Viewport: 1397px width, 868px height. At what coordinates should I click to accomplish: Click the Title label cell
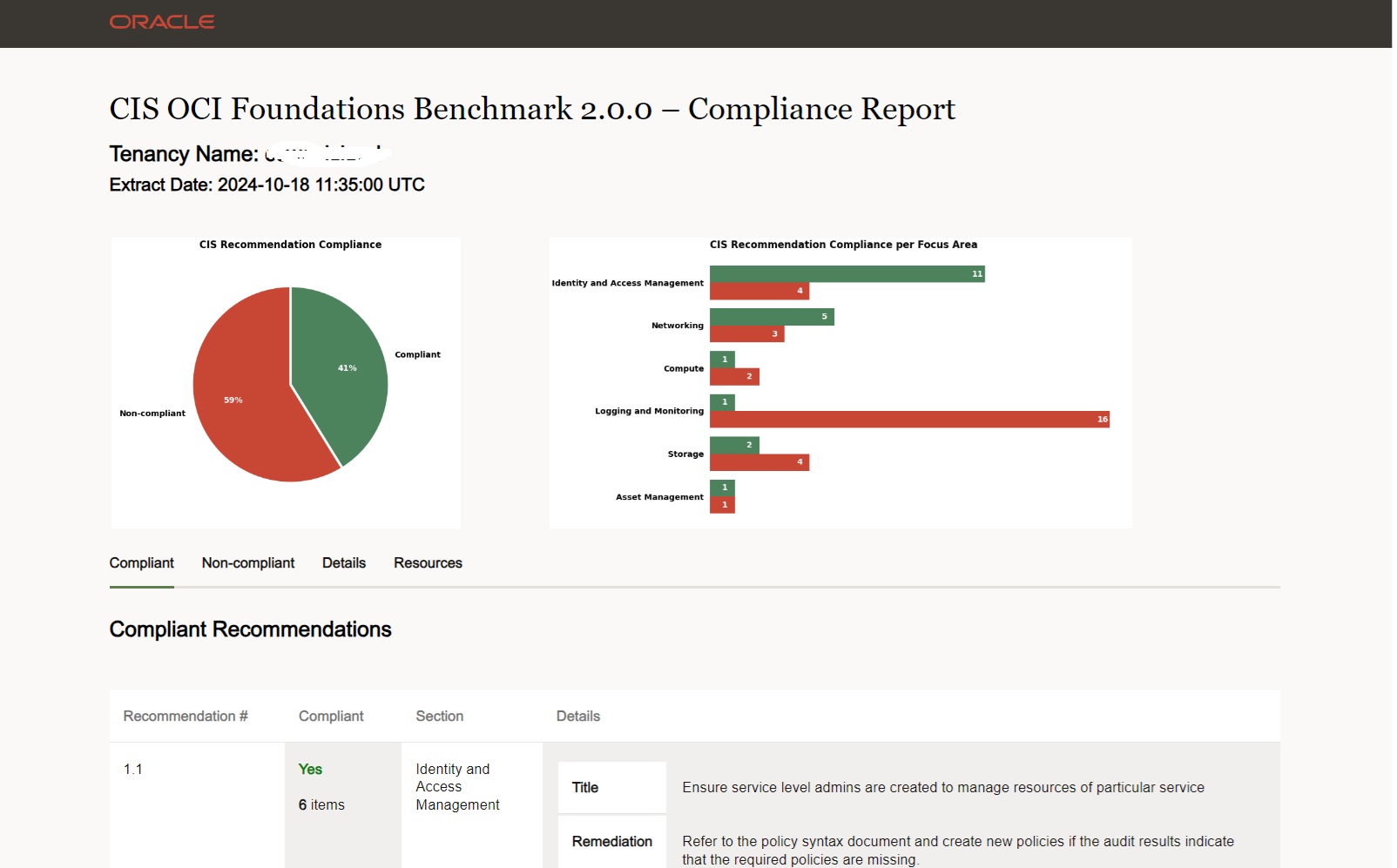click(x=611, y=787)
